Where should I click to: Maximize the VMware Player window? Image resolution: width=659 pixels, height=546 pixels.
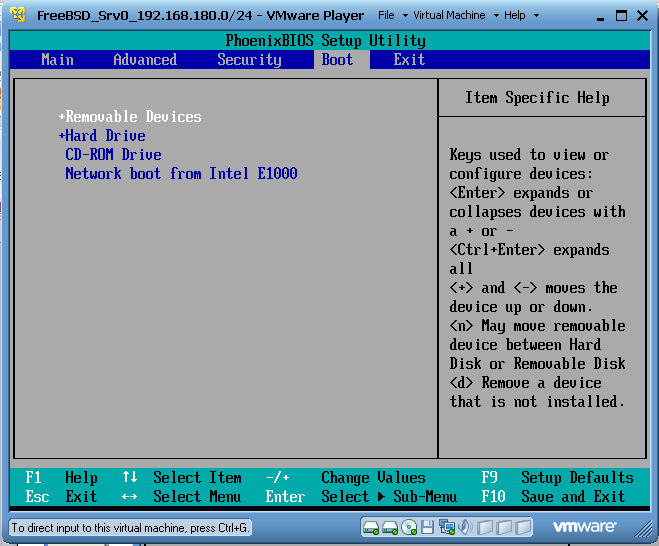621,16
